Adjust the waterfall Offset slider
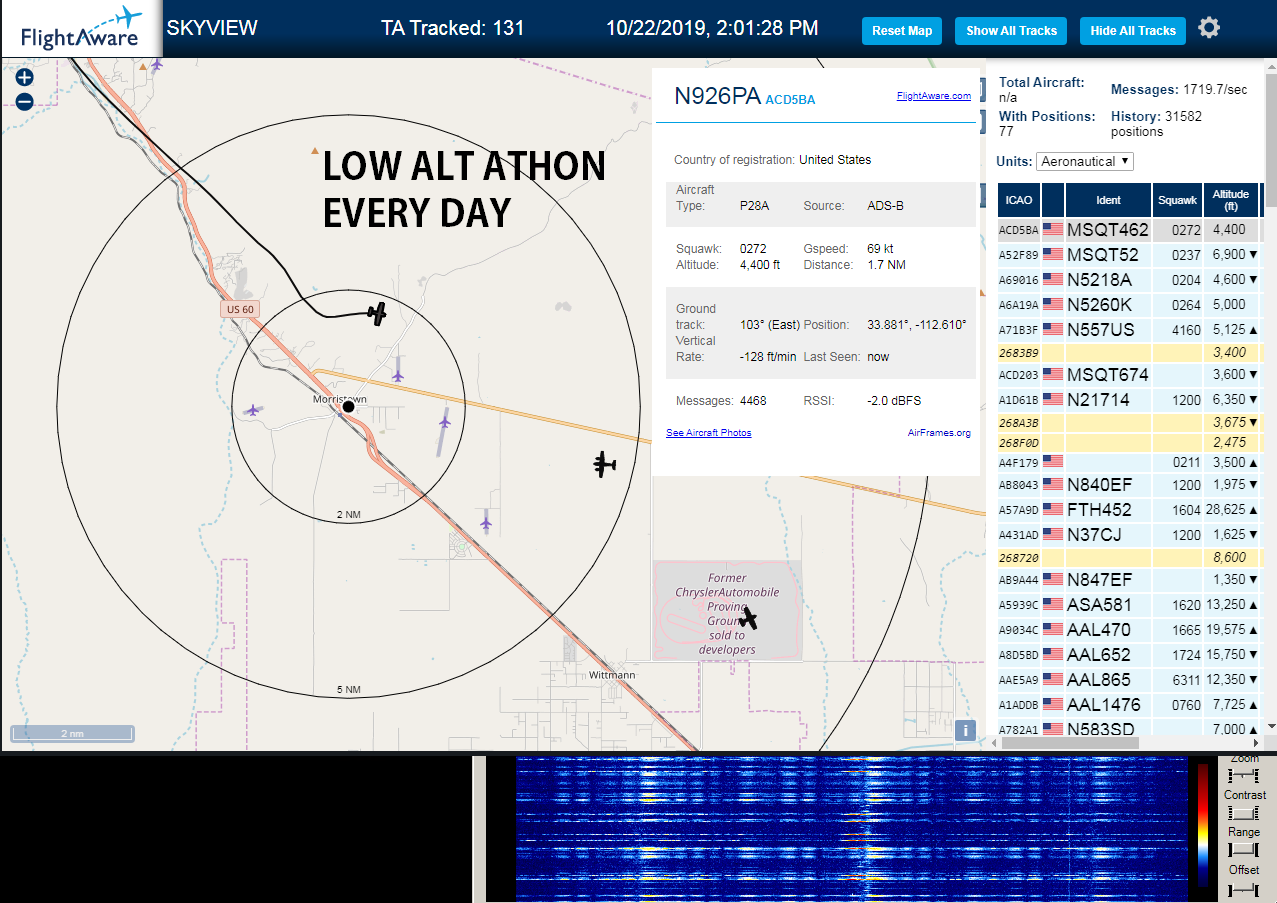 (x=1244, y=888)
